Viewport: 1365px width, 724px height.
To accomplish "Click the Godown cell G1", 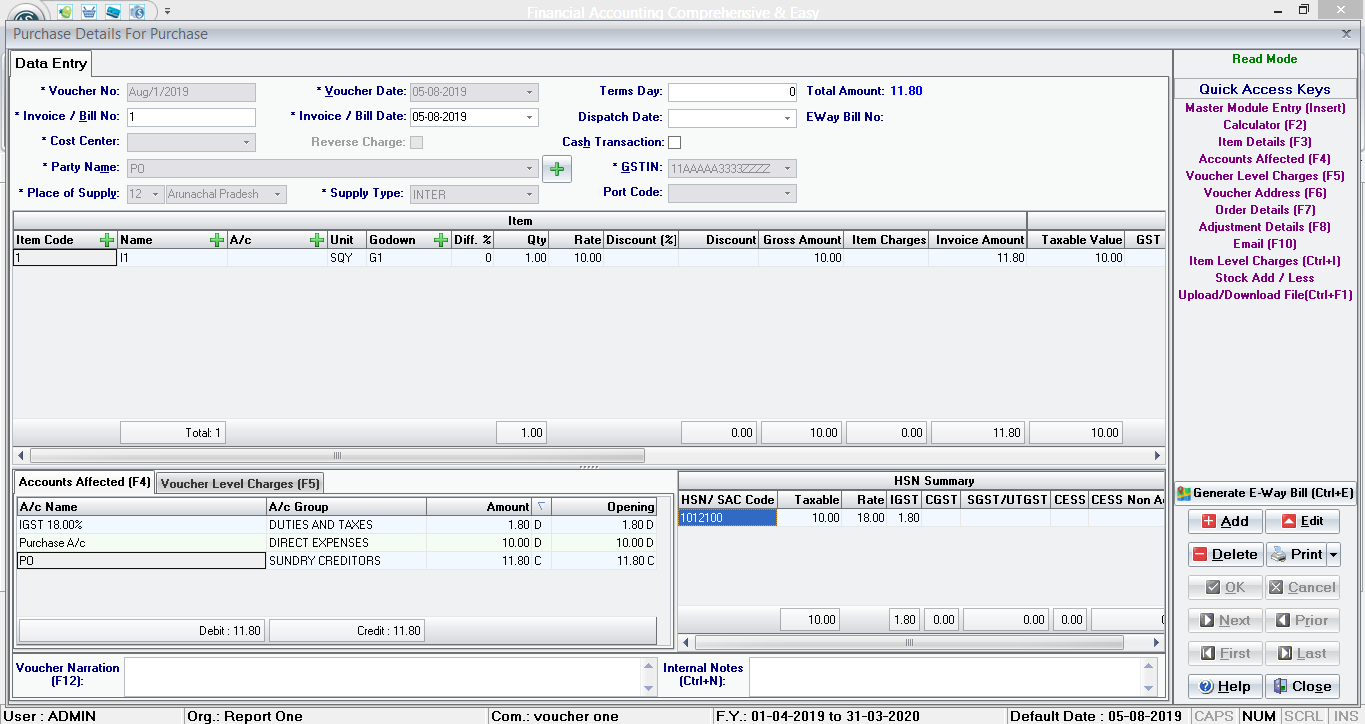I will (x=408, y=258).
